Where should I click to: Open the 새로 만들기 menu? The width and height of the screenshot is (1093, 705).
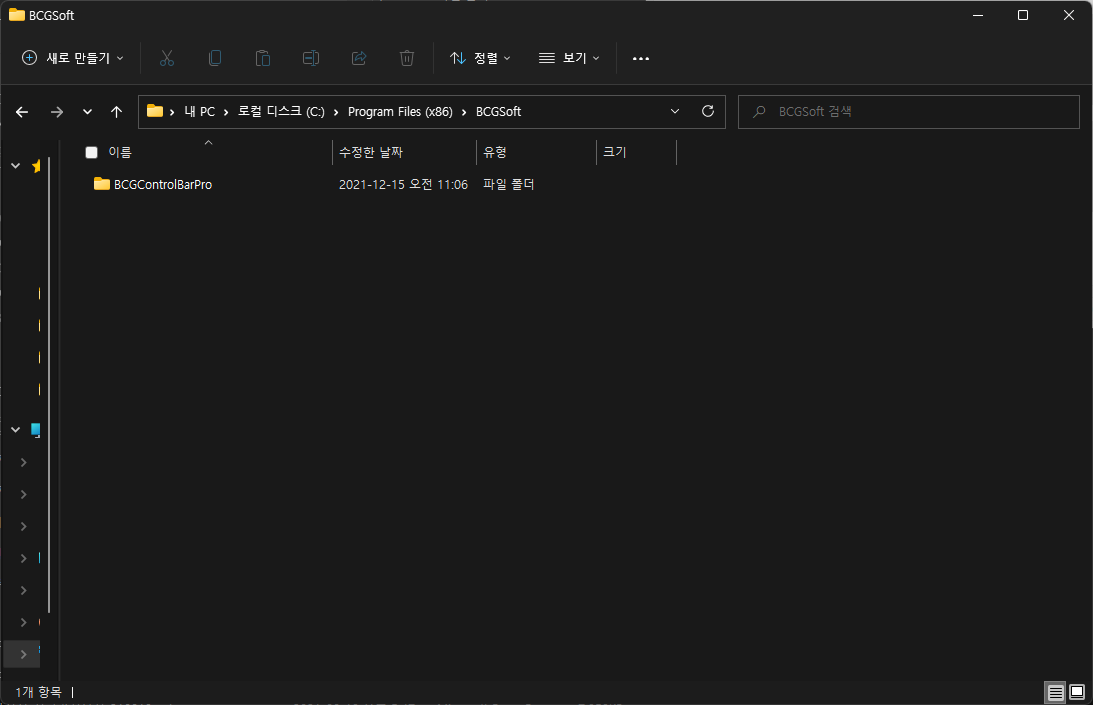click(72, 59)
